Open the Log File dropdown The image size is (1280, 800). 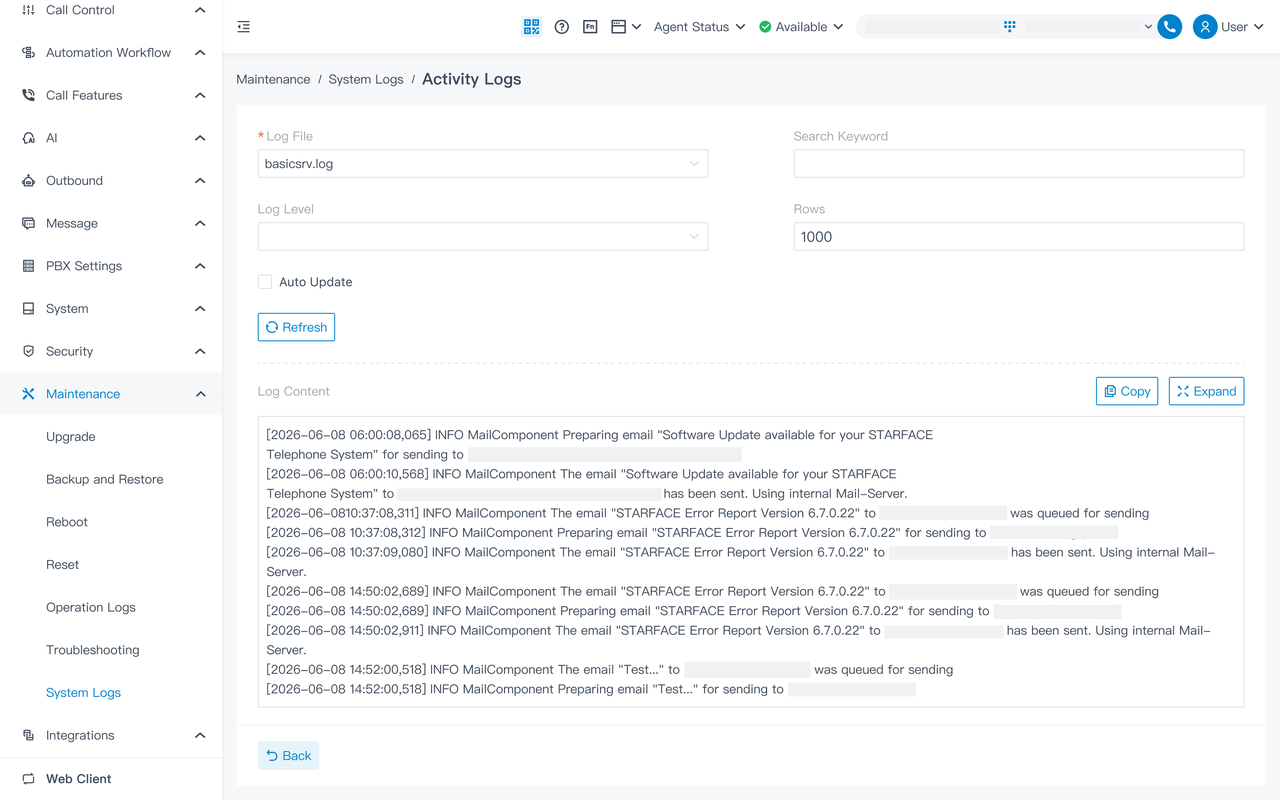[483, 164]
